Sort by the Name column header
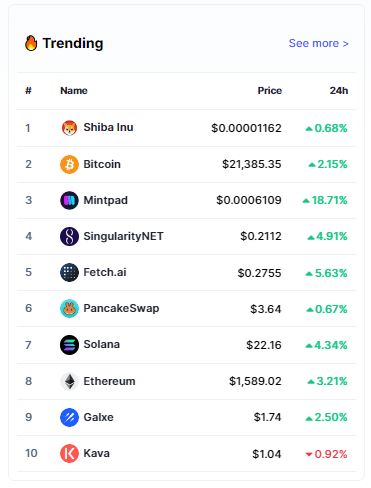The width and height of the screenshot is (371, 488). point(74,91)
